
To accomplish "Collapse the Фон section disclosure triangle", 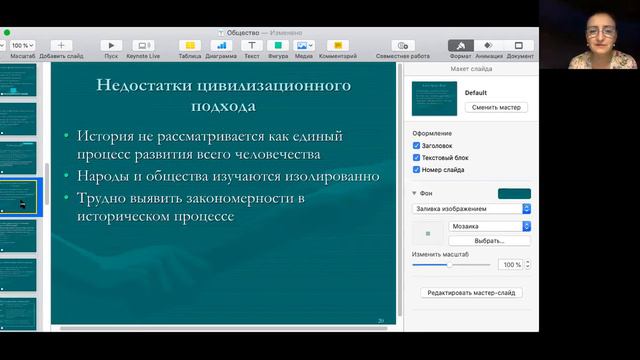I will pyautogui.click(x=414, y=193).
